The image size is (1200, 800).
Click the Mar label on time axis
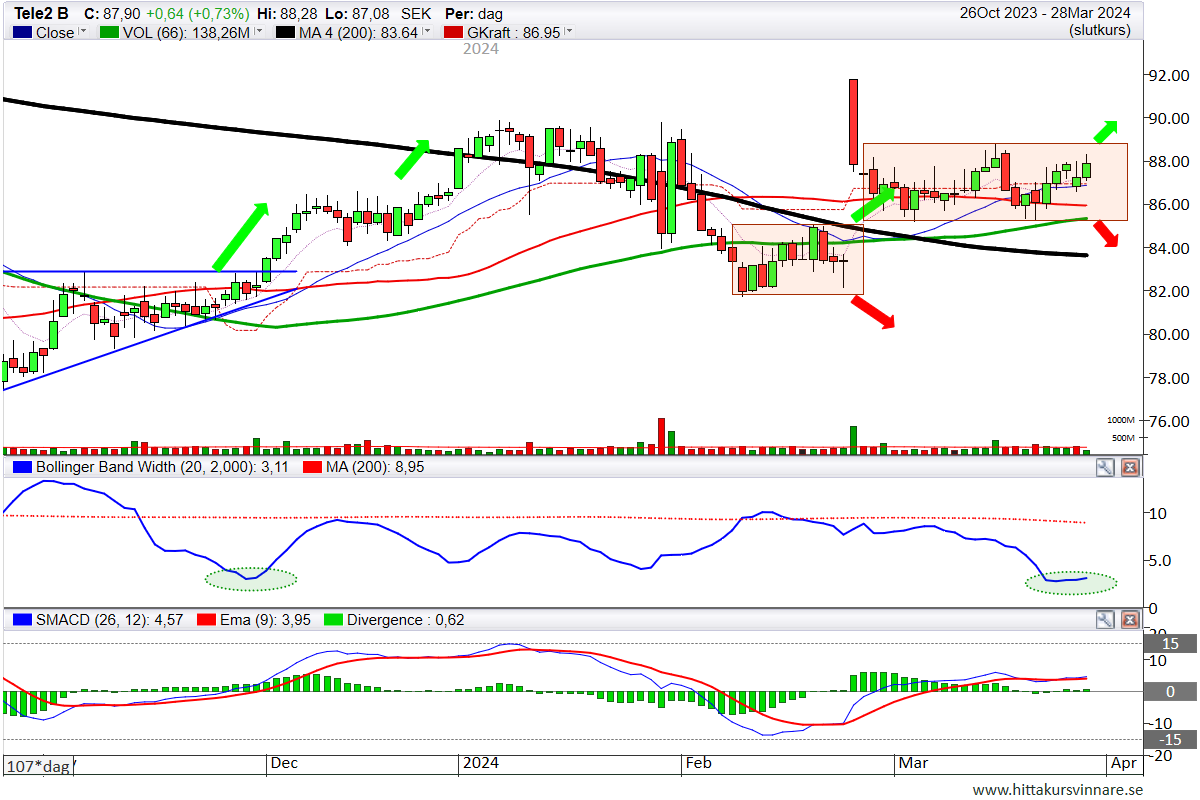click(x=913, y=763)
